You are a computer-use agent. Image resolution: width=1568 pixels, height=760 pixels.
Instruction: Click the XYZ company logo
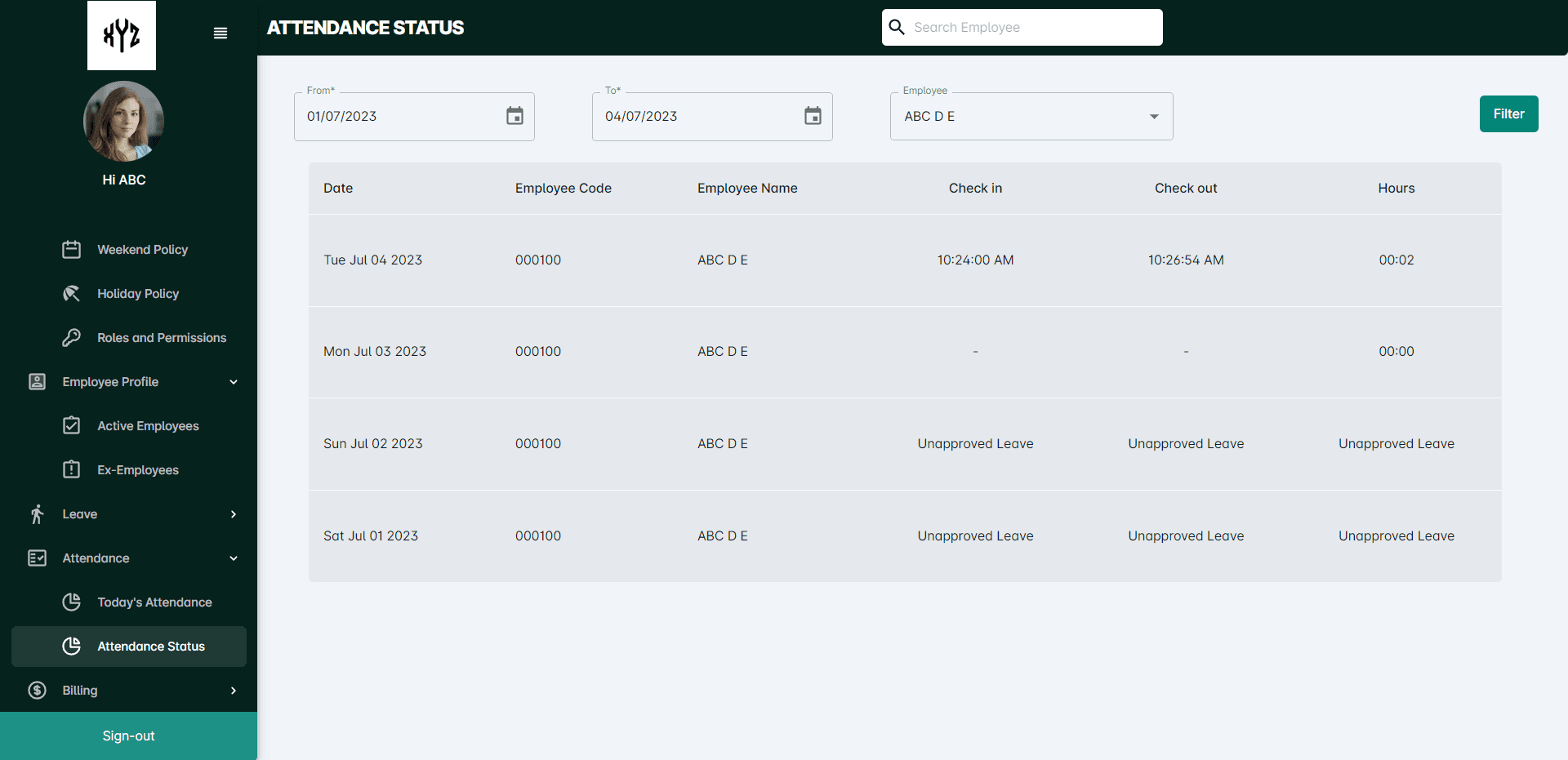pos(122,35)
